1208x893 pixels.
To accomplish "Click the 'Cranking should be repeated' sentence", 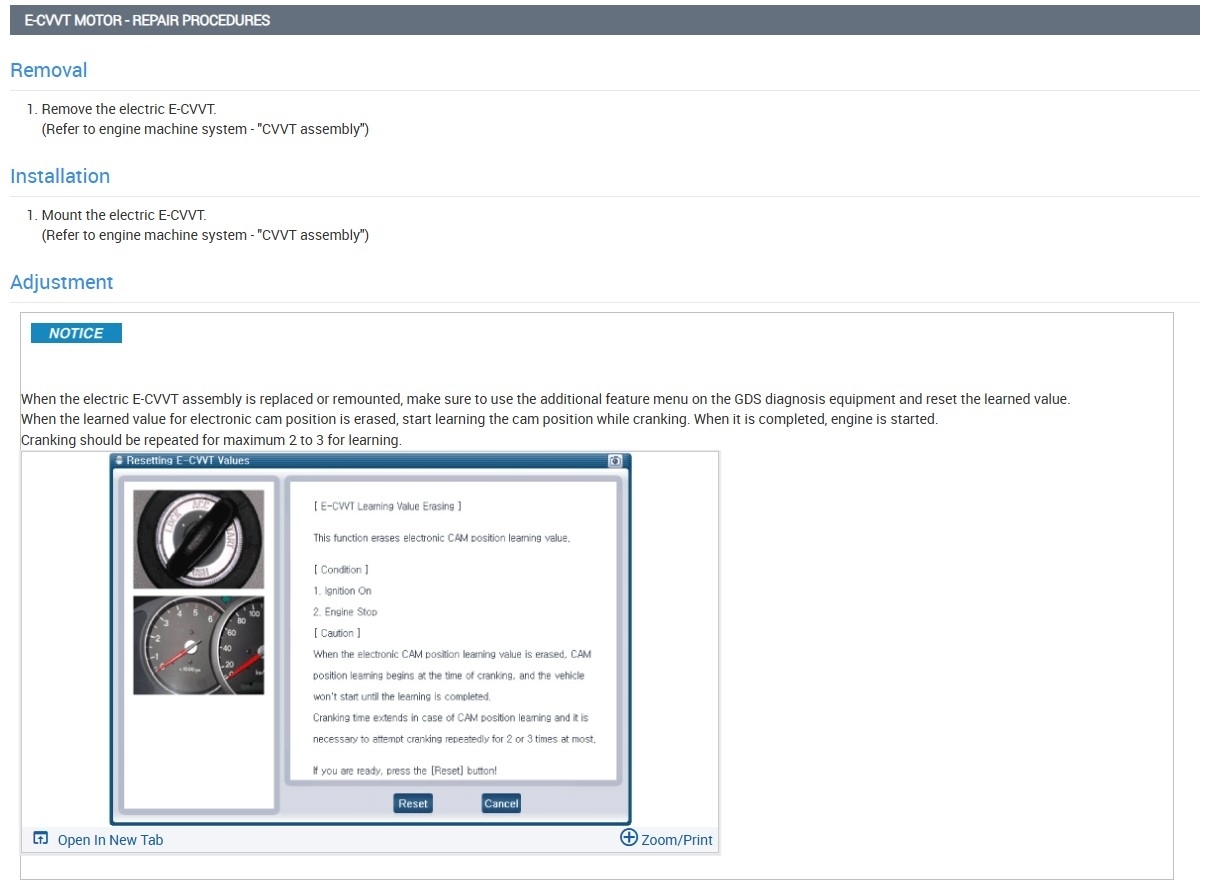I will pyautogui.click(x=211, y=440).
